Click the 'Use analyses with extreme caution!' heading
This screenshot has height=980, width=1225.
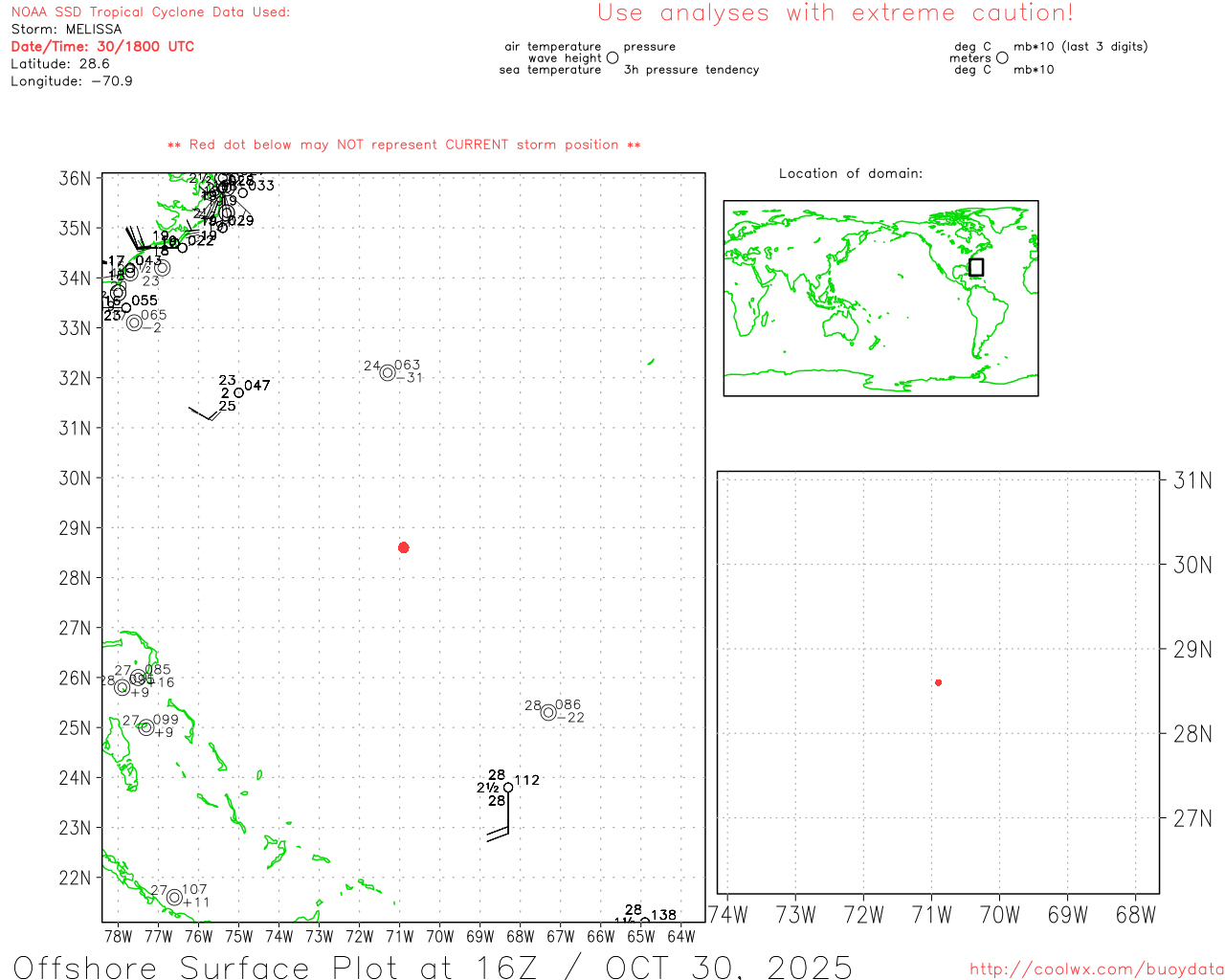835,13
